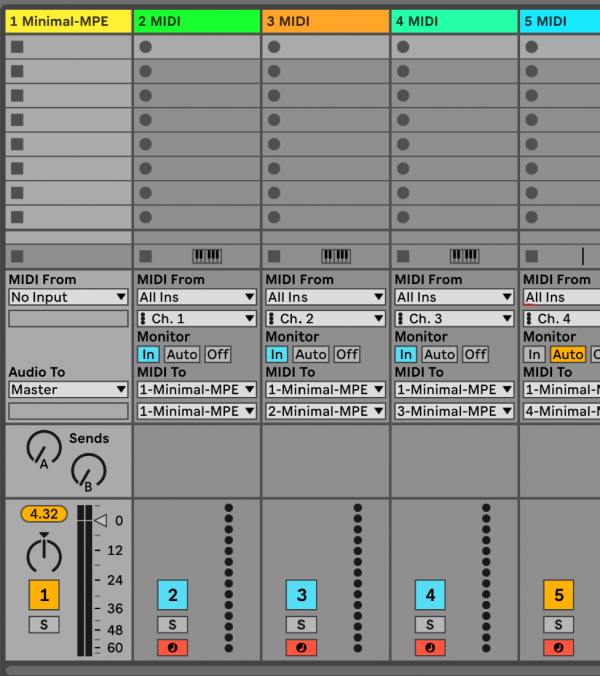This screenshot has height=676, width=600.
Task: Set track 2 monitor to Auto
Action: (x=182, y=354)
